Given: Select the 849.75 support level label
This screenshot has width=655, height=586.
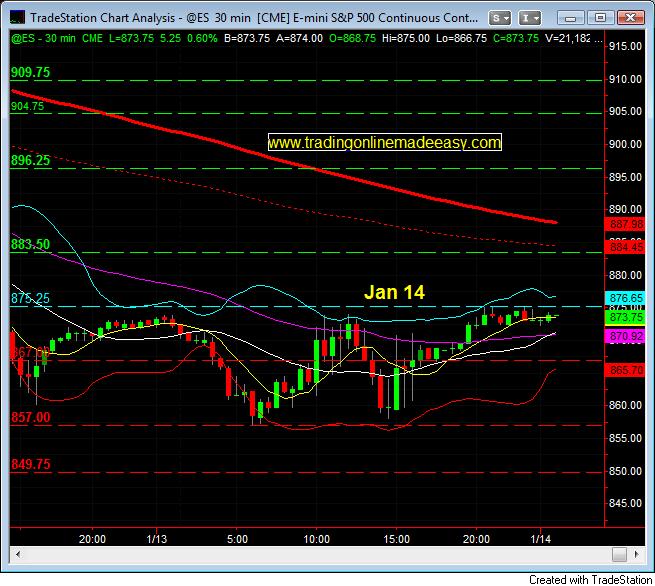Looking at the screenshot, I should 30,464.
